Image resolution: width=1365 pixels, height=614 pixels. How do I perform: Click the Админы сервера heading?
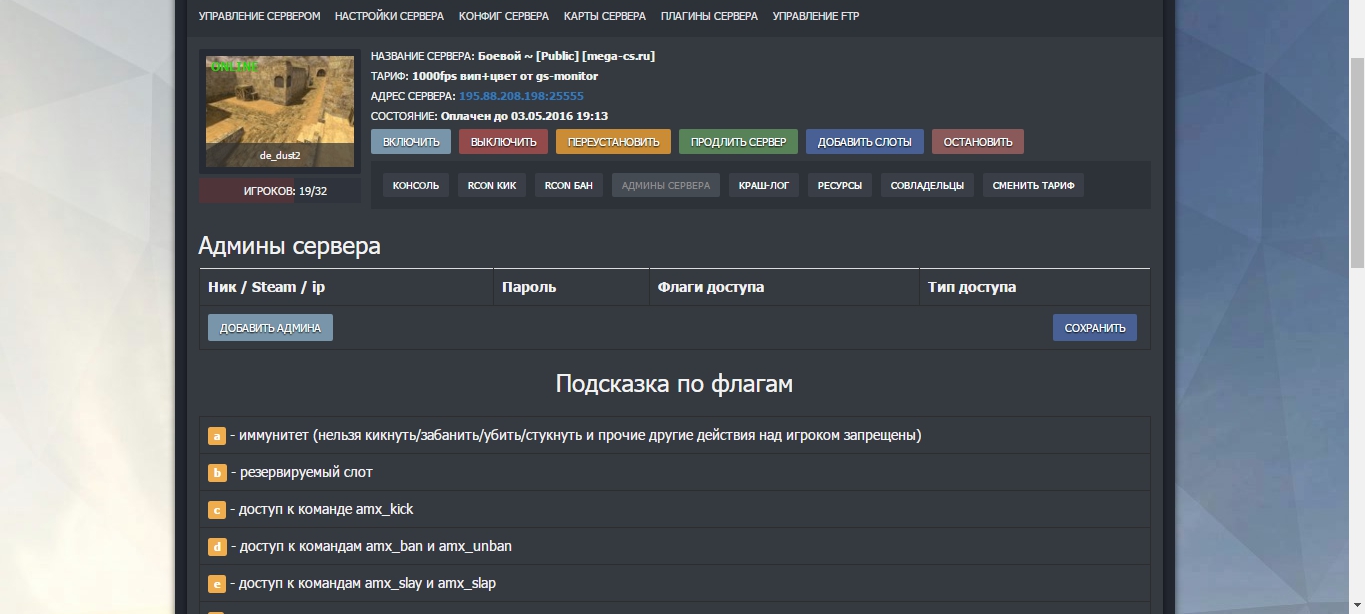coord(289,246)
